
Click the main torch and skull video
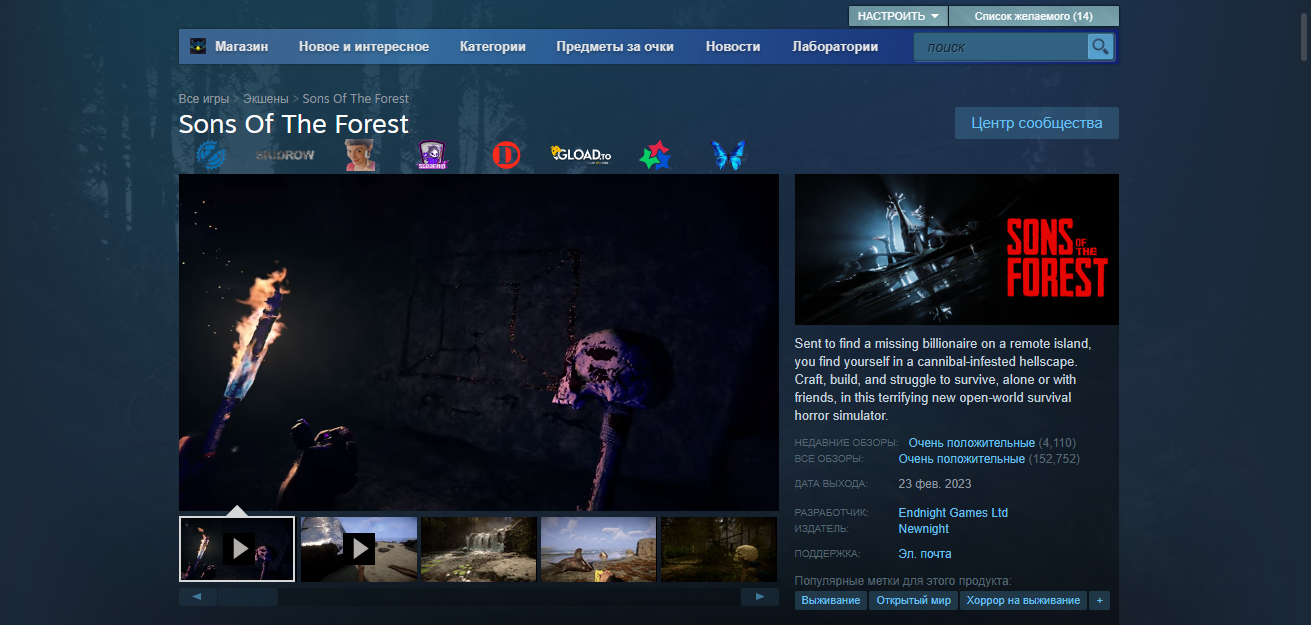coord(479,342)
